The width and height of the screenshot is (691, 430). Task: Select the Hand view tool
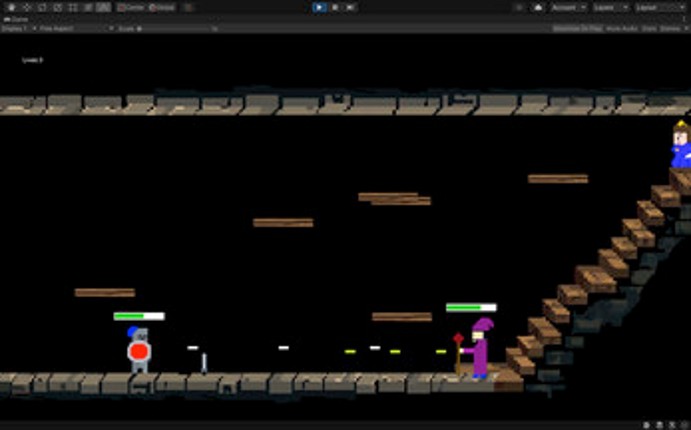point(11,7)
